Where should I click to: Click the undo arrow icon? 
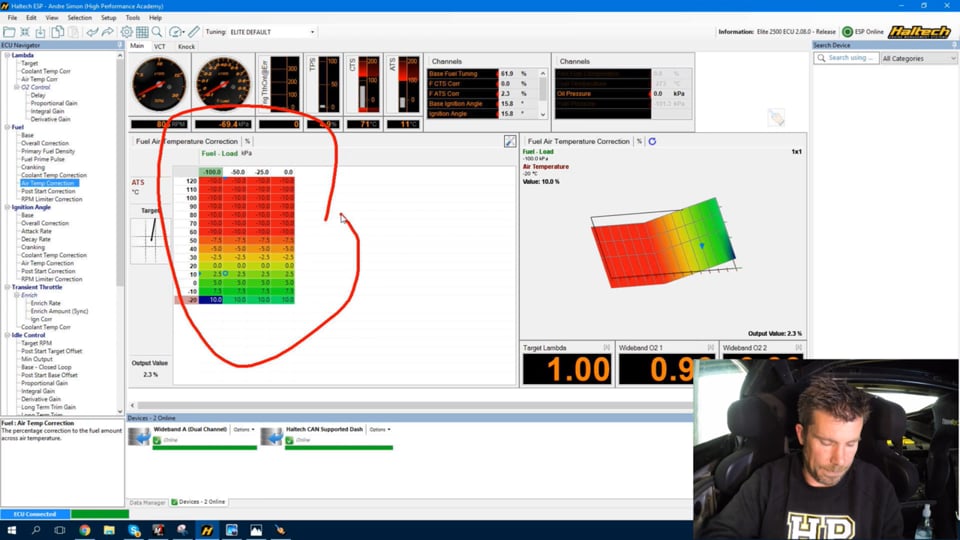92,32
